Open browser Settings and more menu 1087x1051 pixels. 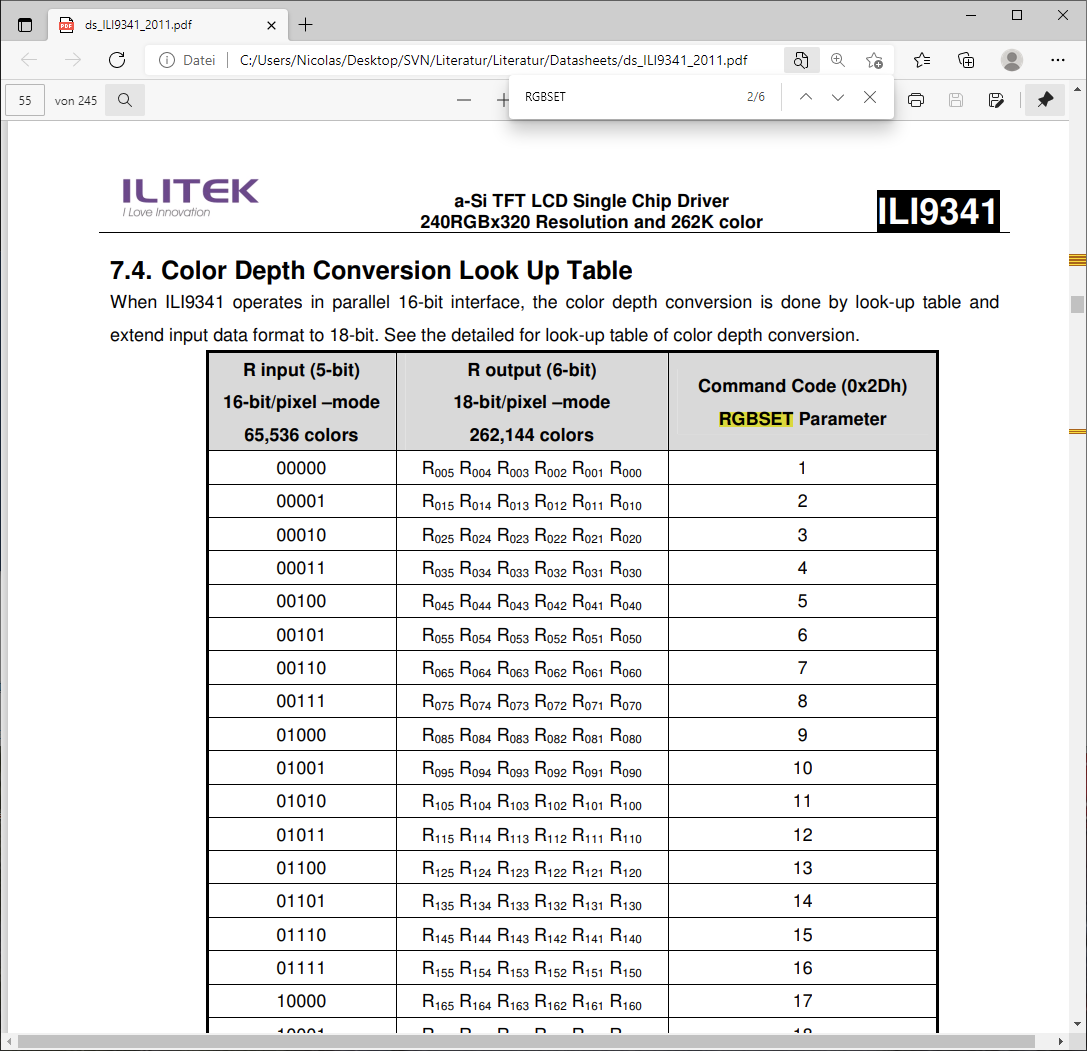tap(1057, 60)
